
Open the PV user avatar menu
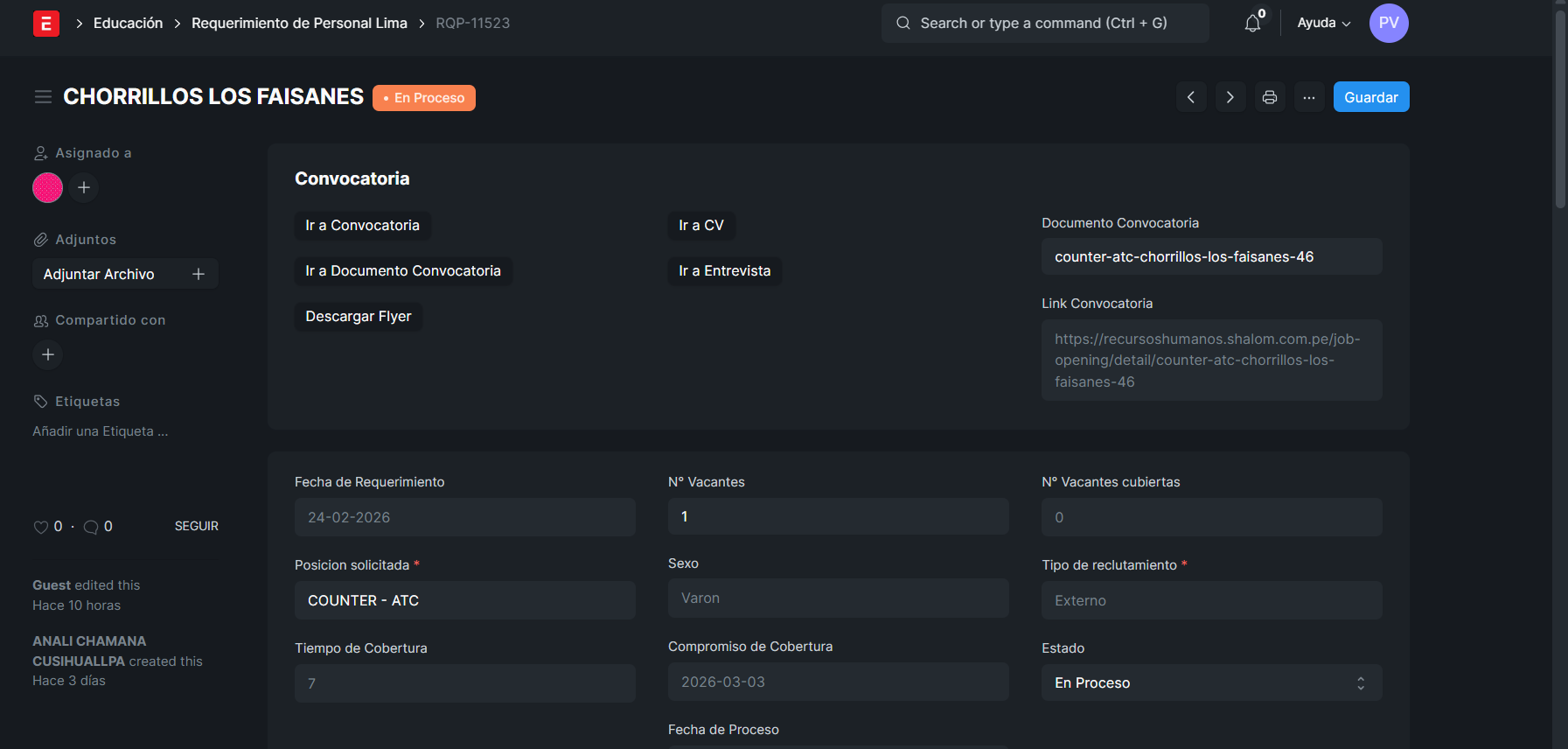click(x=1388, y=24)
